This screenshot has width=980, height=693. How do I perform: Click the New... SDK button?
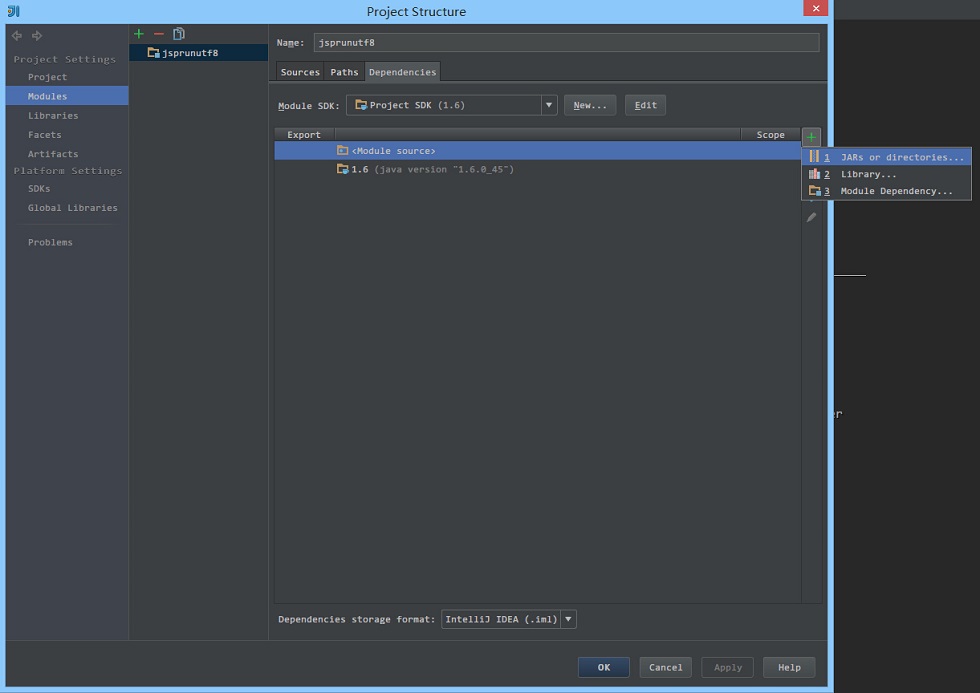590,105
